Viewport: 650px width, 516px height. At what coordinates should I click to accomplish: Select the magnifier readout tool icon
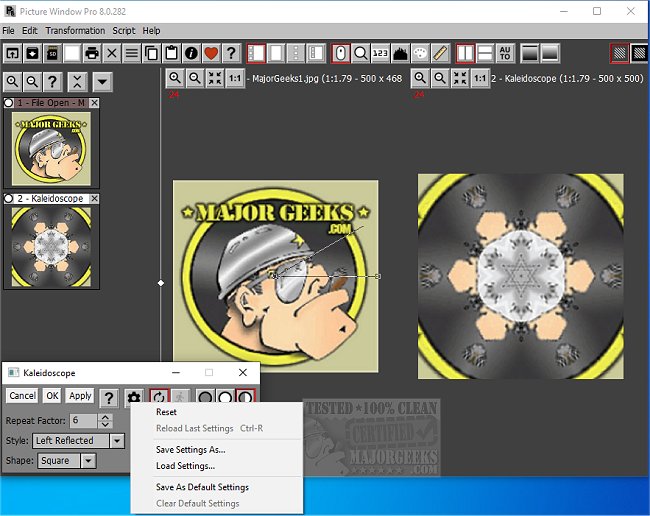(x=361, y=53)
